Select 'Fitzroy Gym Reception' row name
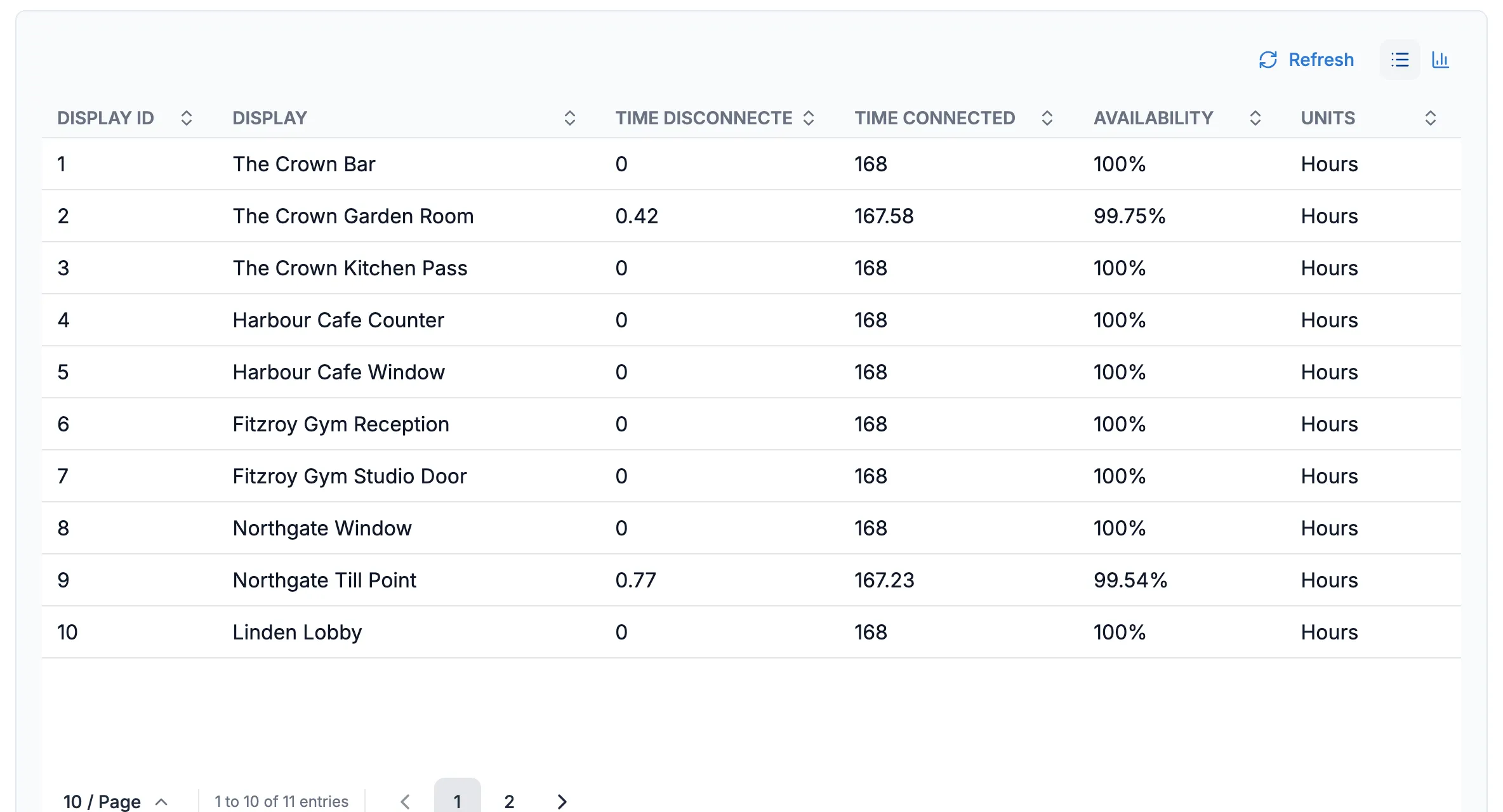This screenshot has height=812, width=1503. 341,424
